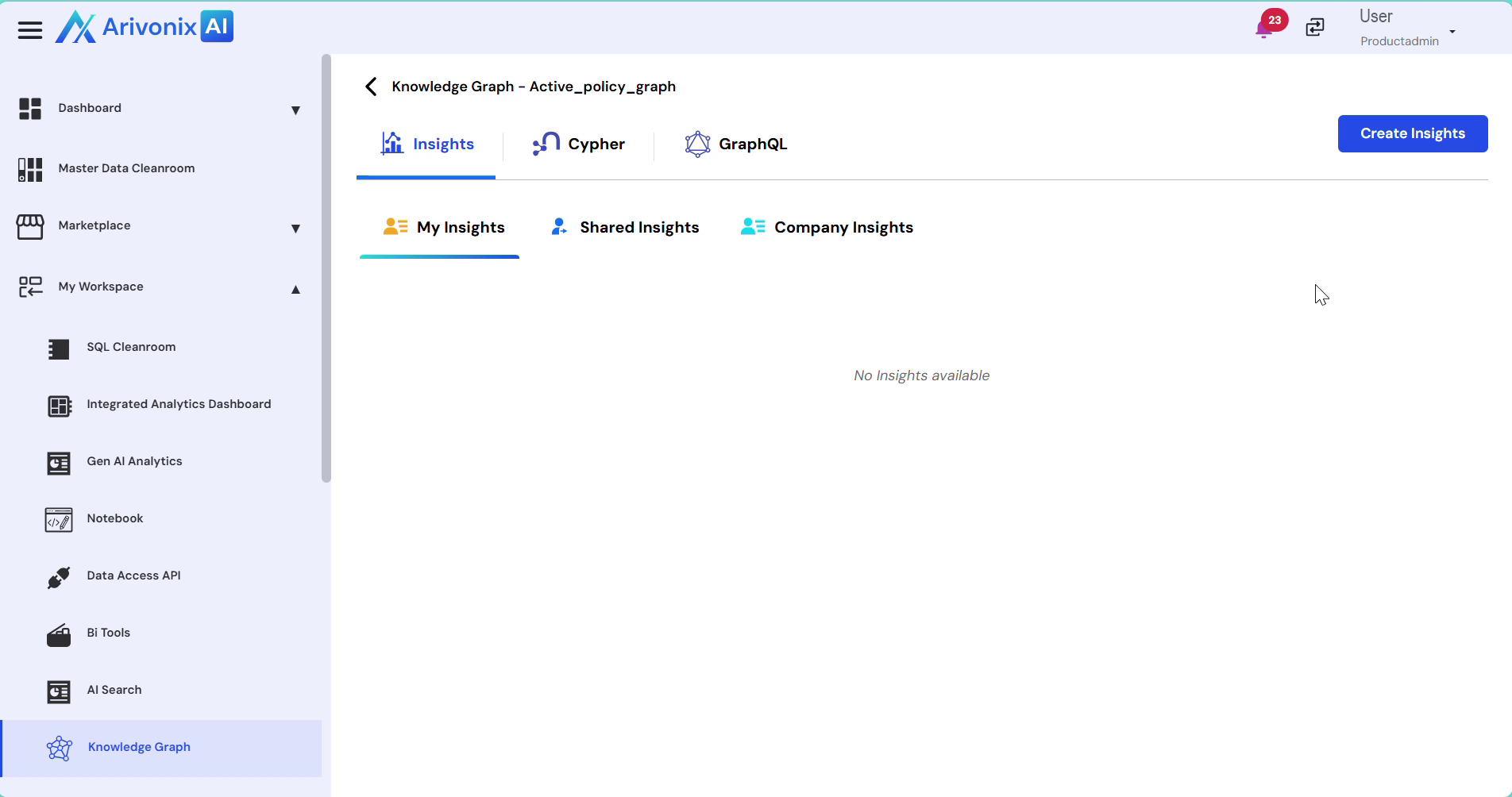This screenshot has width=1512, height=797.
Task: Click the sidebar vertical scrollbar
Action: [326, 268]
